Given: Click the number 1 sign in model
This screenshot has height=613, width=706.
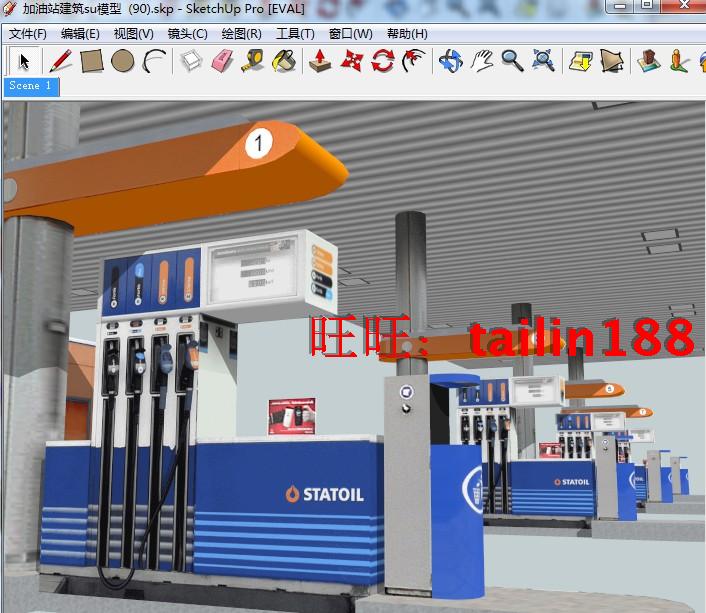Looking at the screenshot, I should (259, 144).
